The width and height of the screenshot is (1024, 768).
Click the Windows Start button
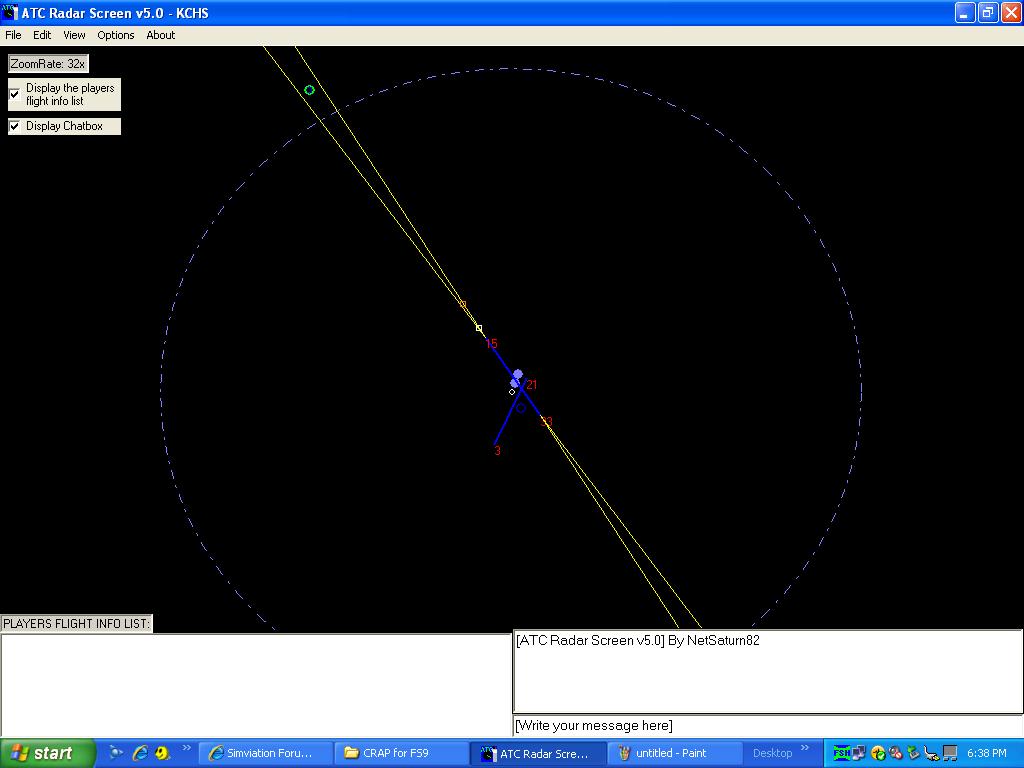click(47, 753)
